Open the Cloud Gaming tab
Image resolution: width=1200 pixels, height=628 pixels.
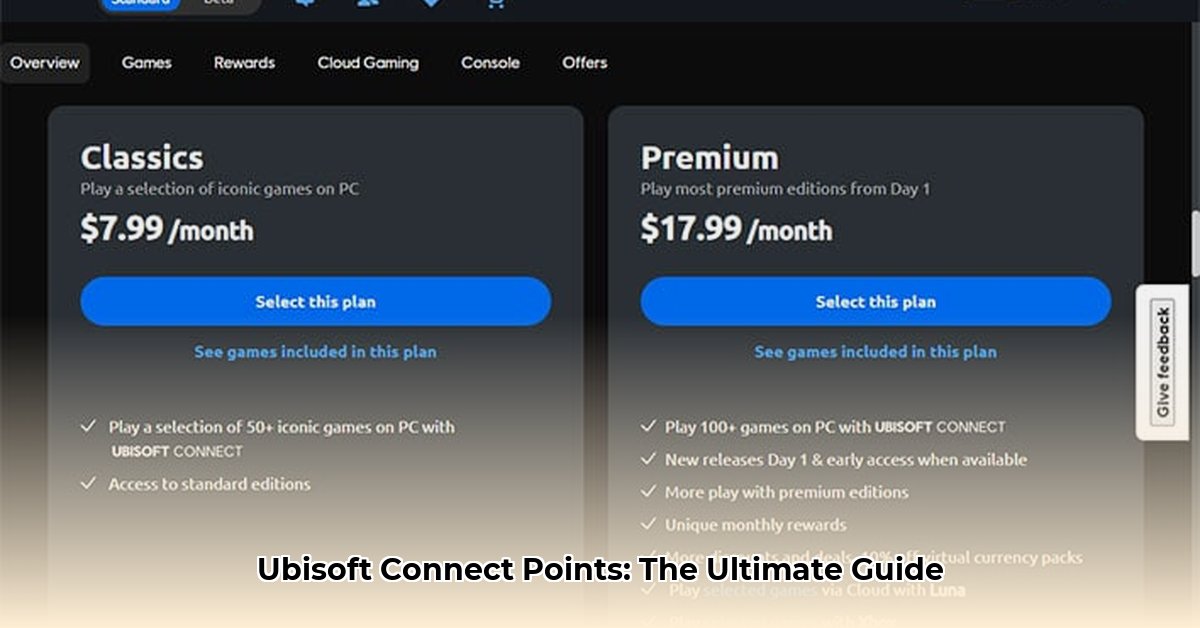pyautogui.click(x=368, y=63)
